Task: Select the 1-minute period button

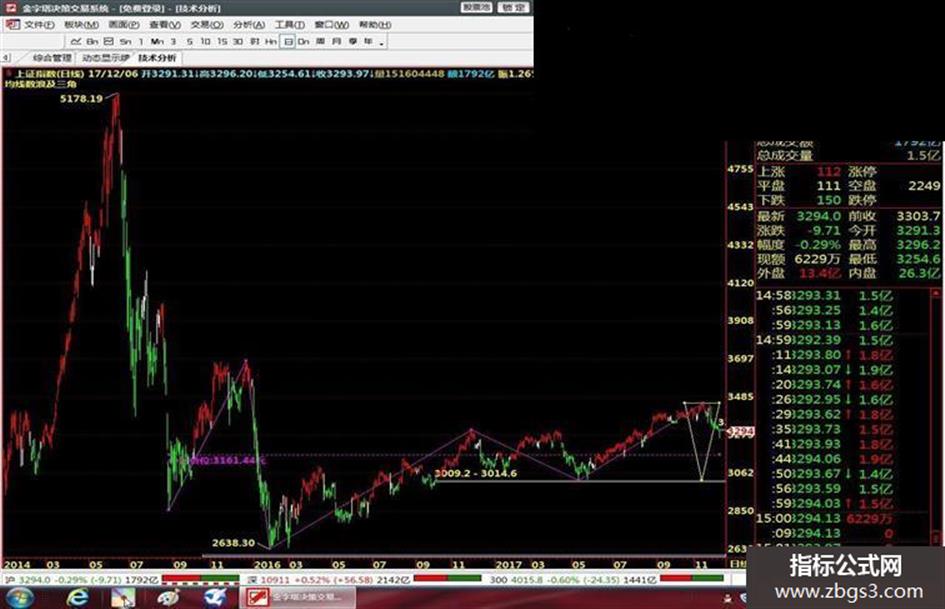Action: click(x=141, y=42)
